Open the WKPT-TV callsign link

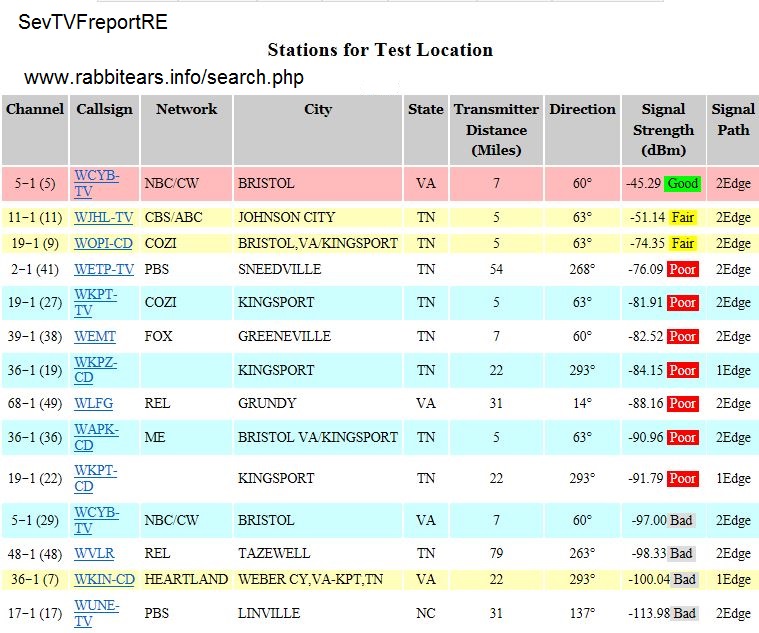[96, 302]
